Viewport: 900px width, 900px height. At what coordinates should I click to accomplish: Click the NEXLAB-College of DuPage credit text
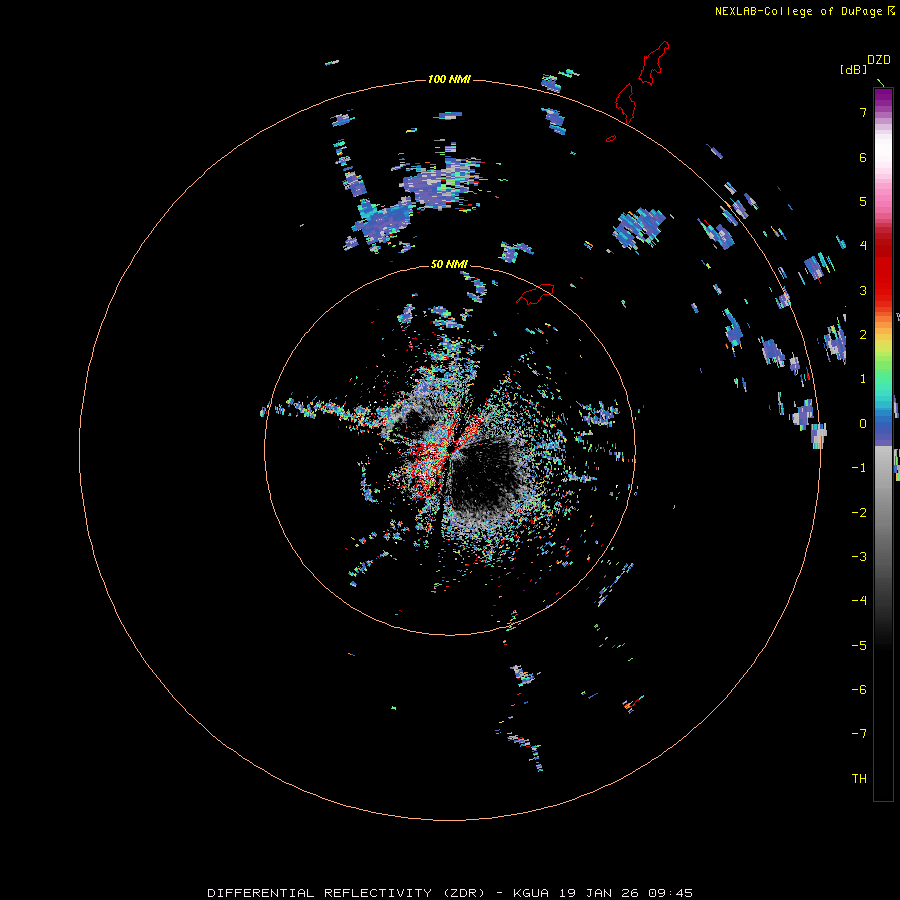pyautogui.click(x=799, y=11)
